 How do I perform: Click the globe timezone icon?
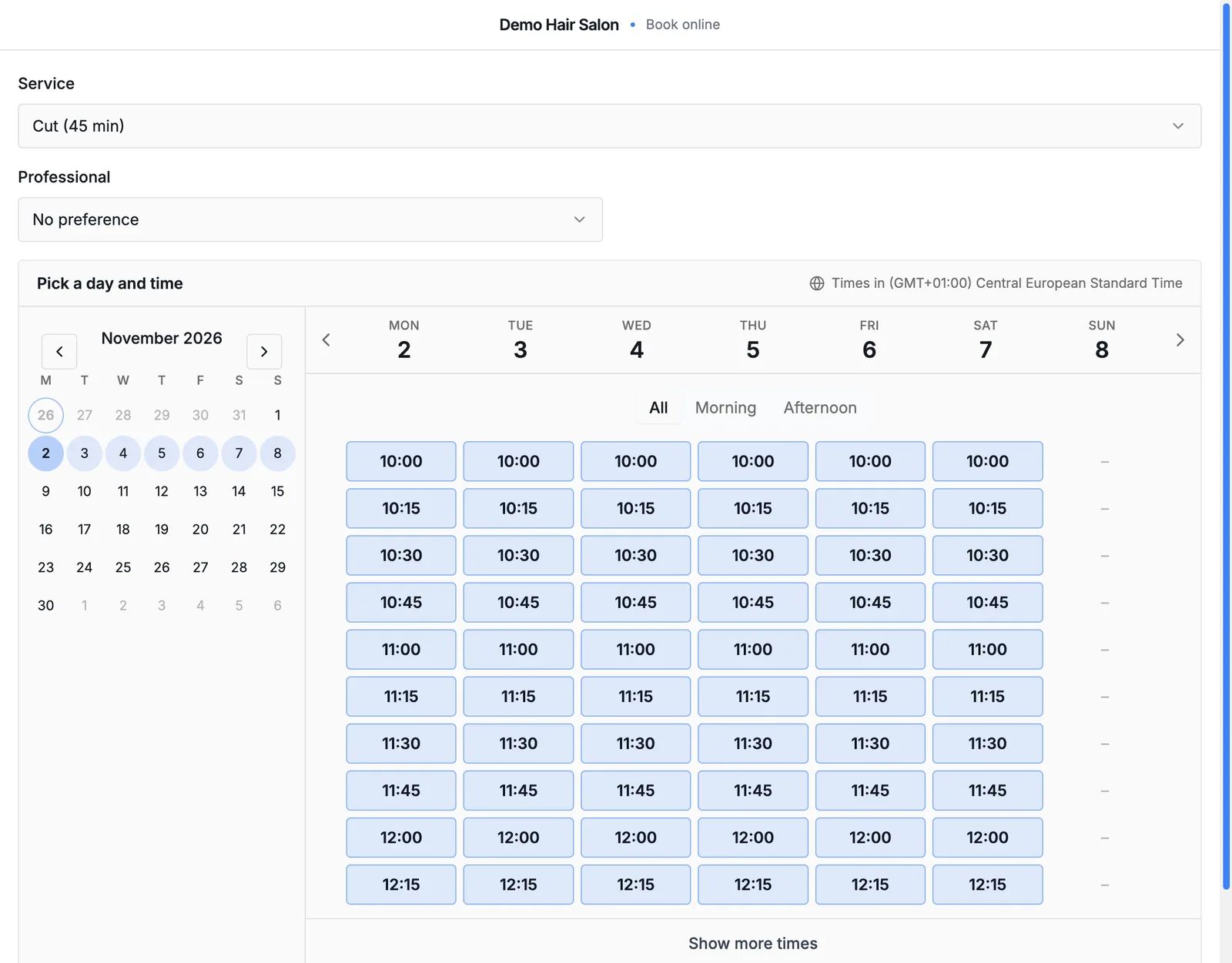(817, 283)
